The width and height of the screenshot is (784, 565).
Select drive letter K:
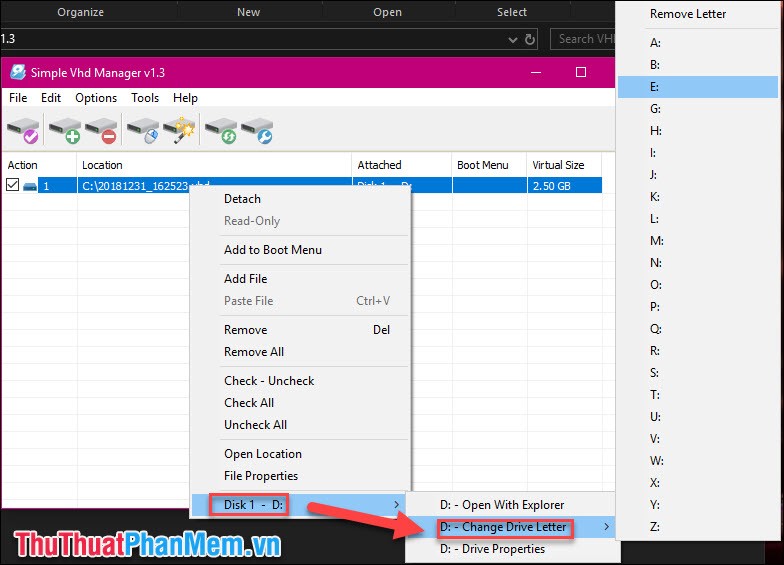point(698,197)
